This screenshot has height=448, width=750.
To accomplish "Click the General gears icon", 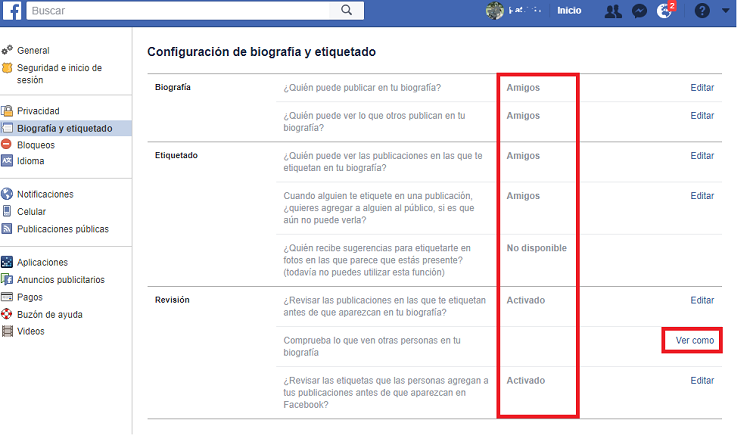I will tap(7, 50).
